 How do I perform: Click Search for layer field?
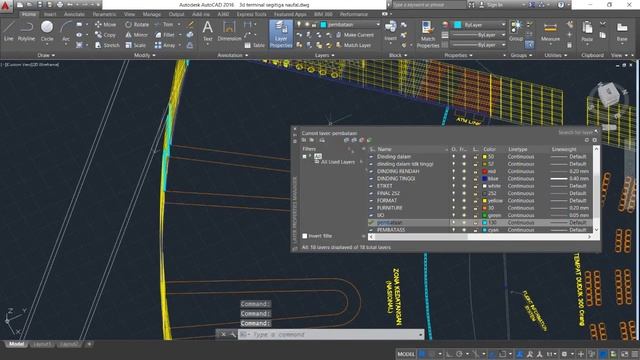click(575, 132)
